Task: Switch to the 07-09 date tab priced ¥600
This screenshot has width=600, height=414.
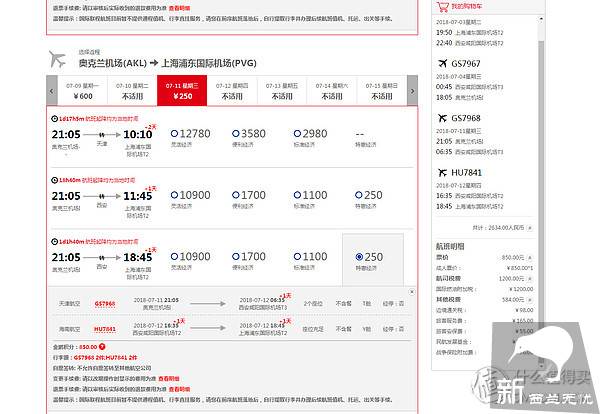Action: [83, 91]
